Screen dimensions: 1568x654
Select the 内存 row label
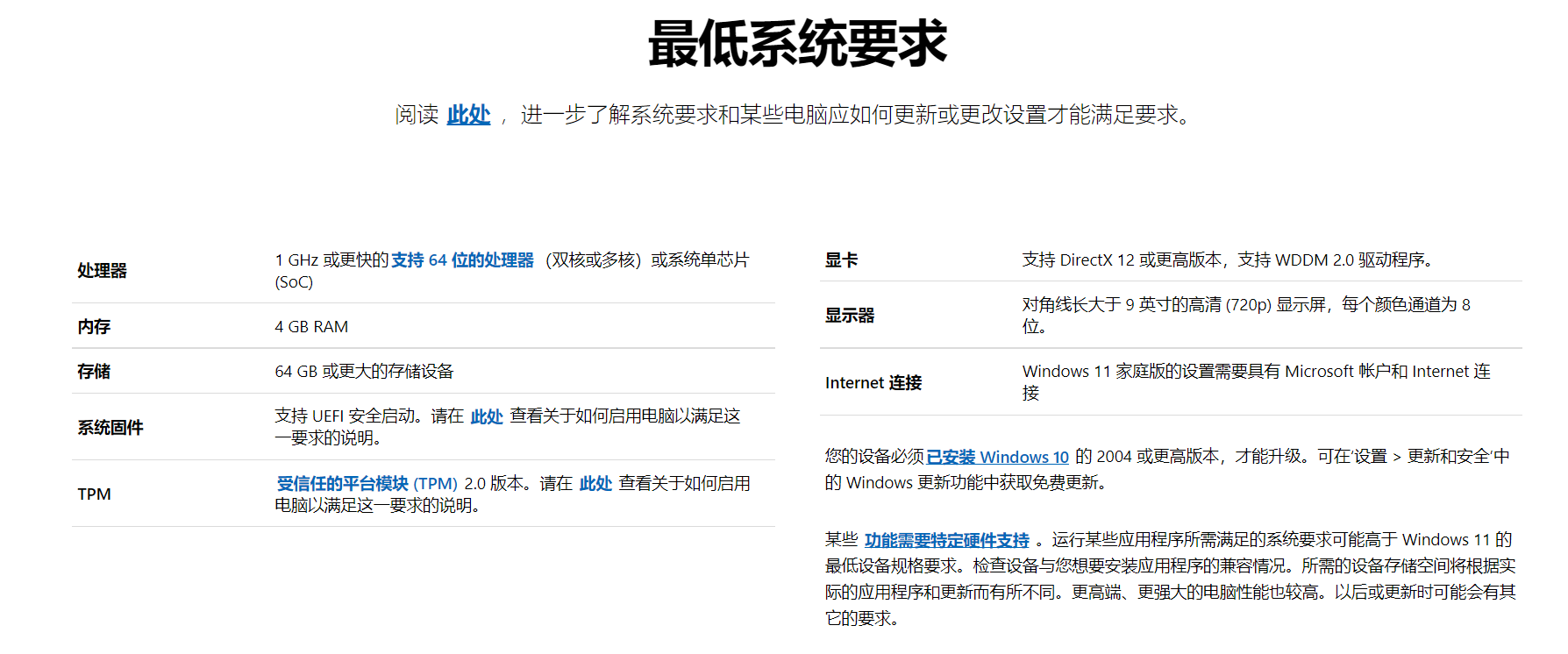pos(94,327)
